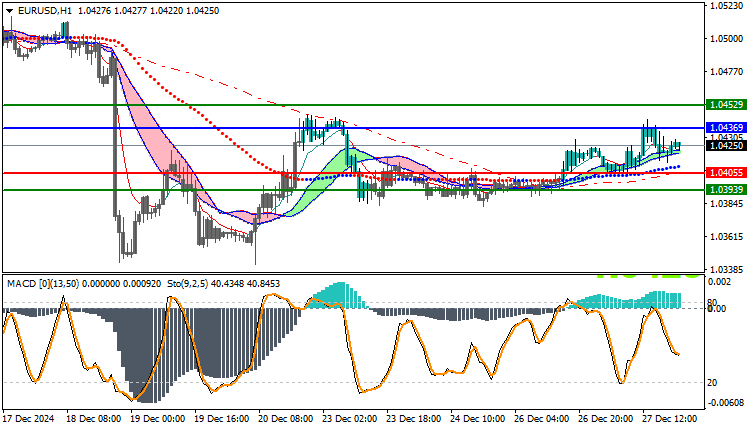Click the 0.002 indicator scale label

[720, 282]
